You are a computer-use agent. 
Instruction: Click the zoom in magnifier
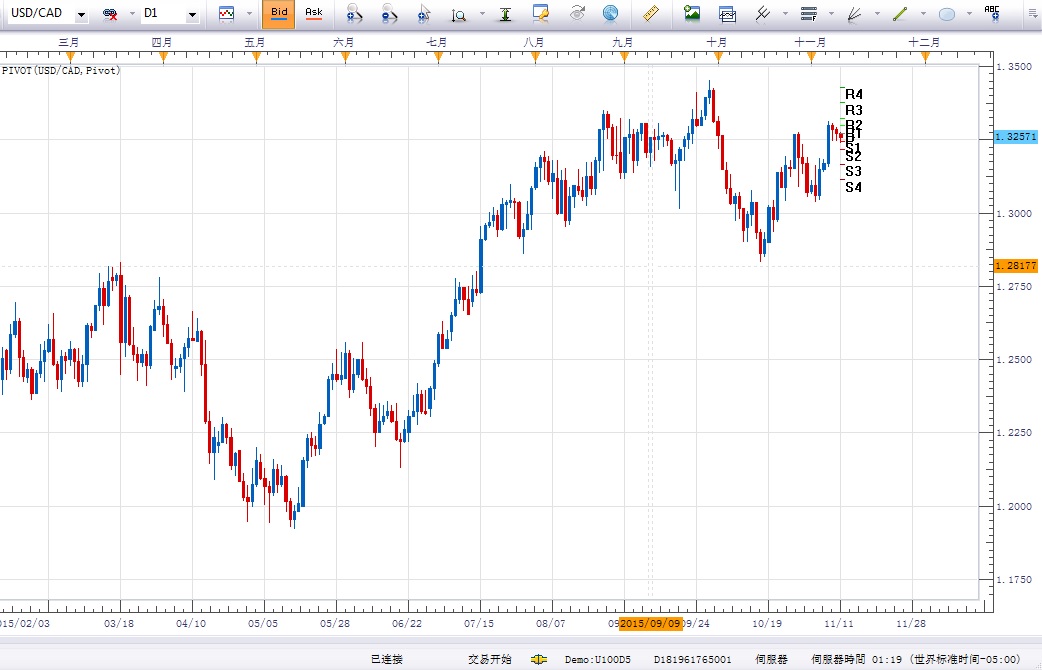pos(354,14)
